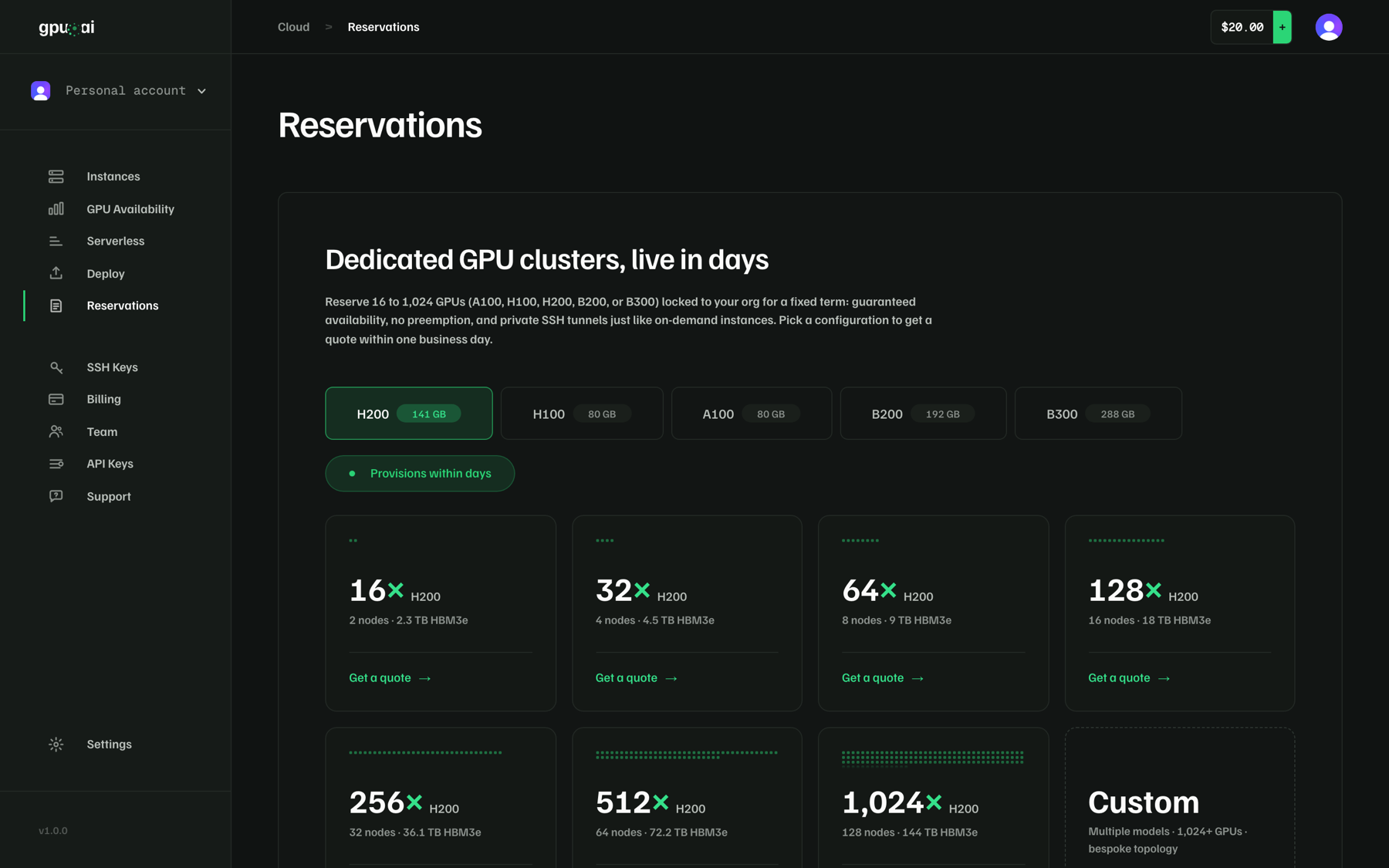The width and height of the screenshot is (1389, 868).
Task: Select the Custom configuration card
Action: [x=1180, y=798]
